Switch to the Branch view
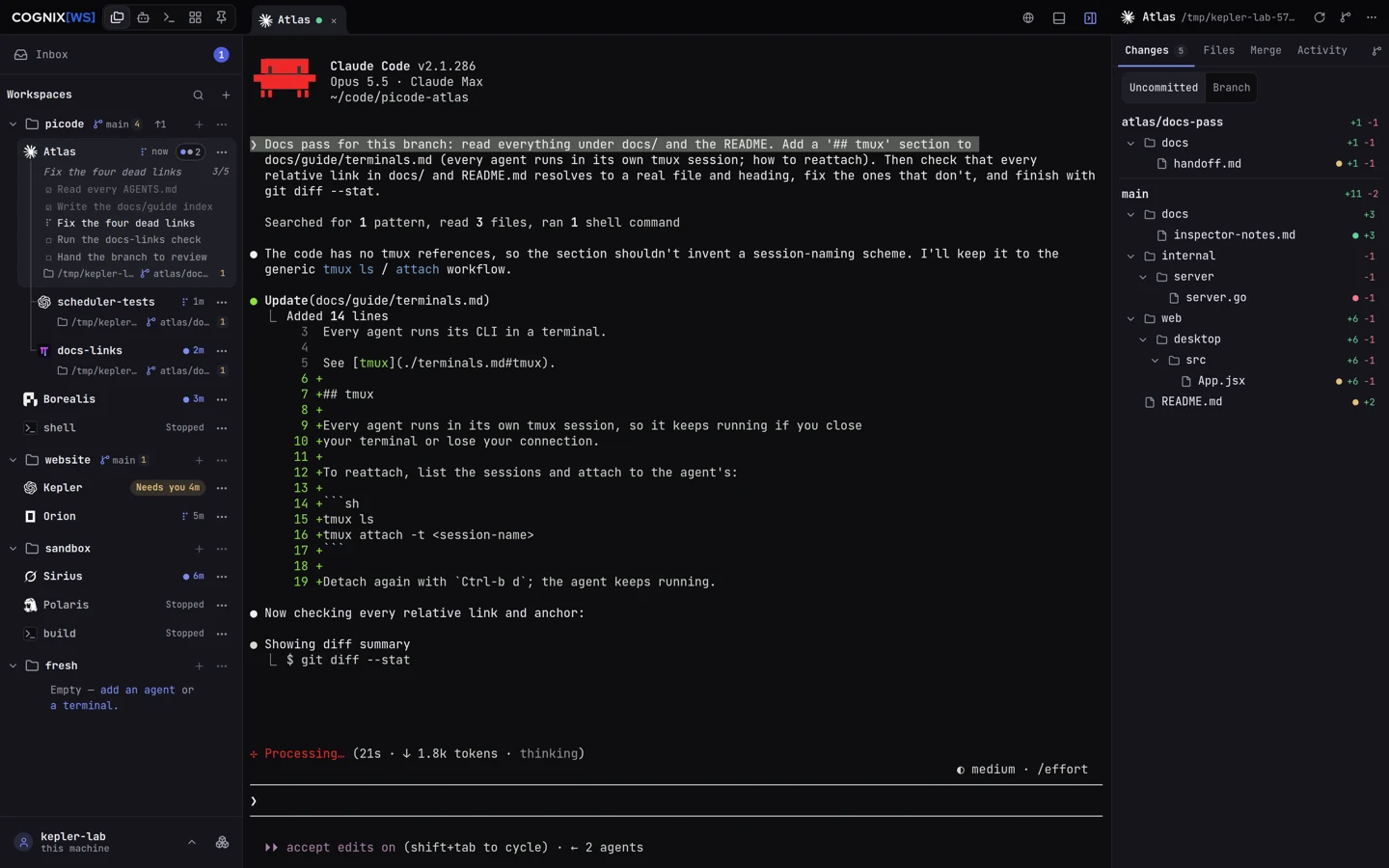The width and height of the screenshot is (1389, 868). coord(1231,88)
